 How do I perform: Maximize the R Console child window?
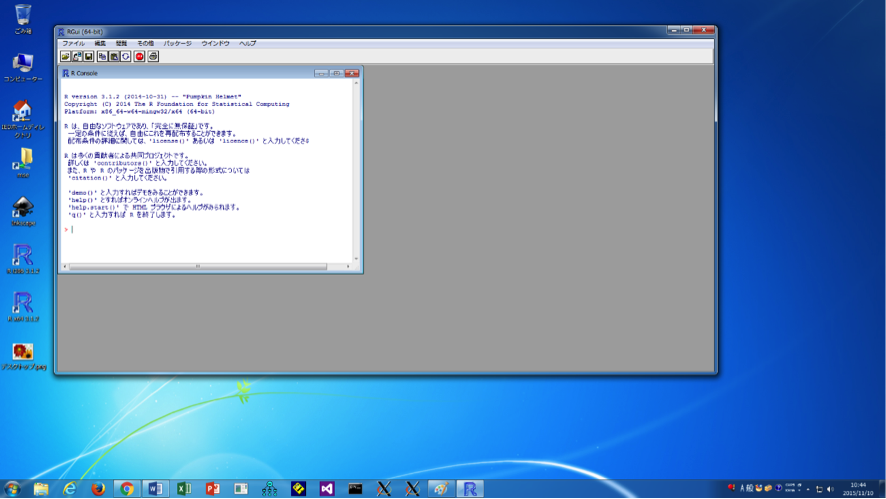coord(337,73)
